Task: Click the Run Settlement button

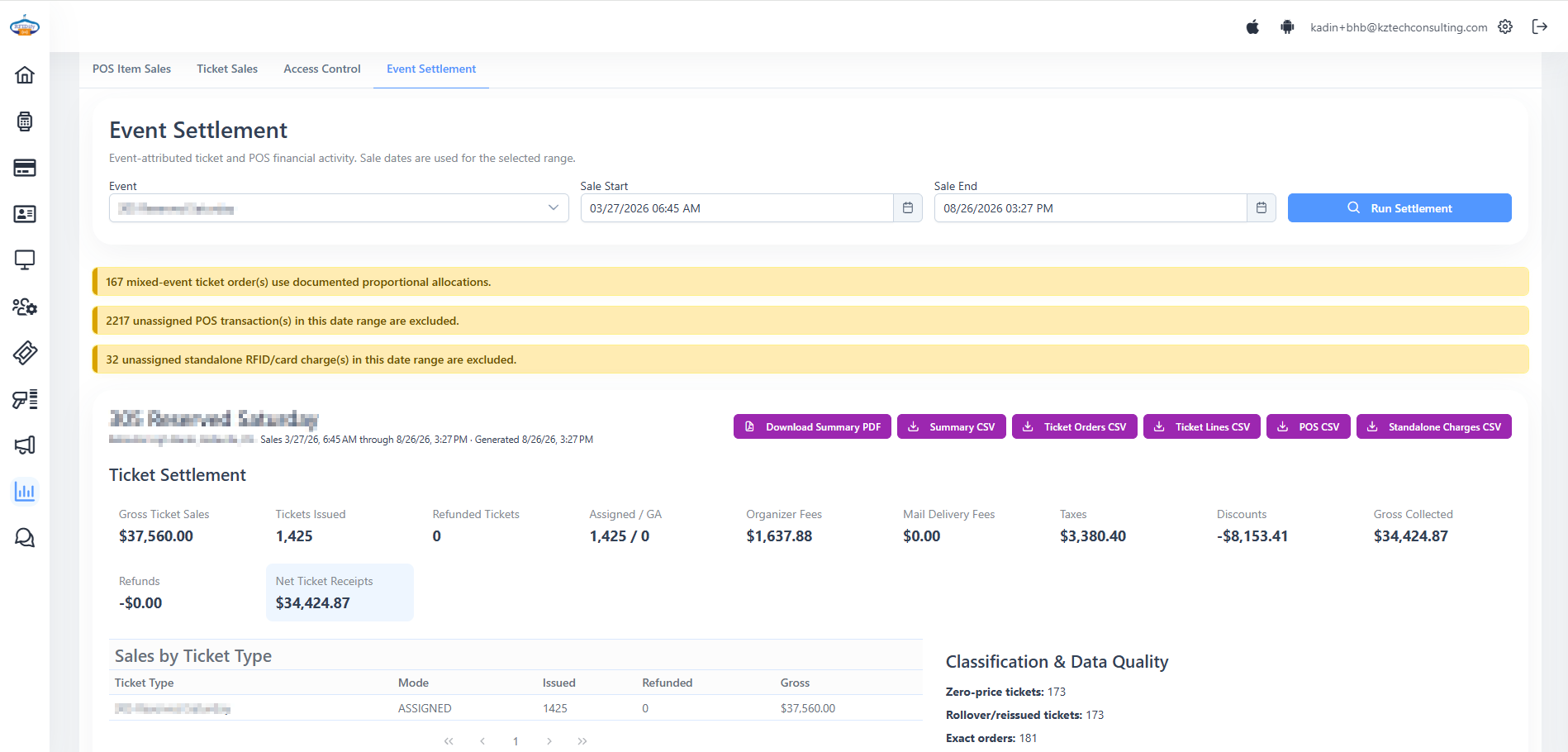Action: pos(1399,208)
